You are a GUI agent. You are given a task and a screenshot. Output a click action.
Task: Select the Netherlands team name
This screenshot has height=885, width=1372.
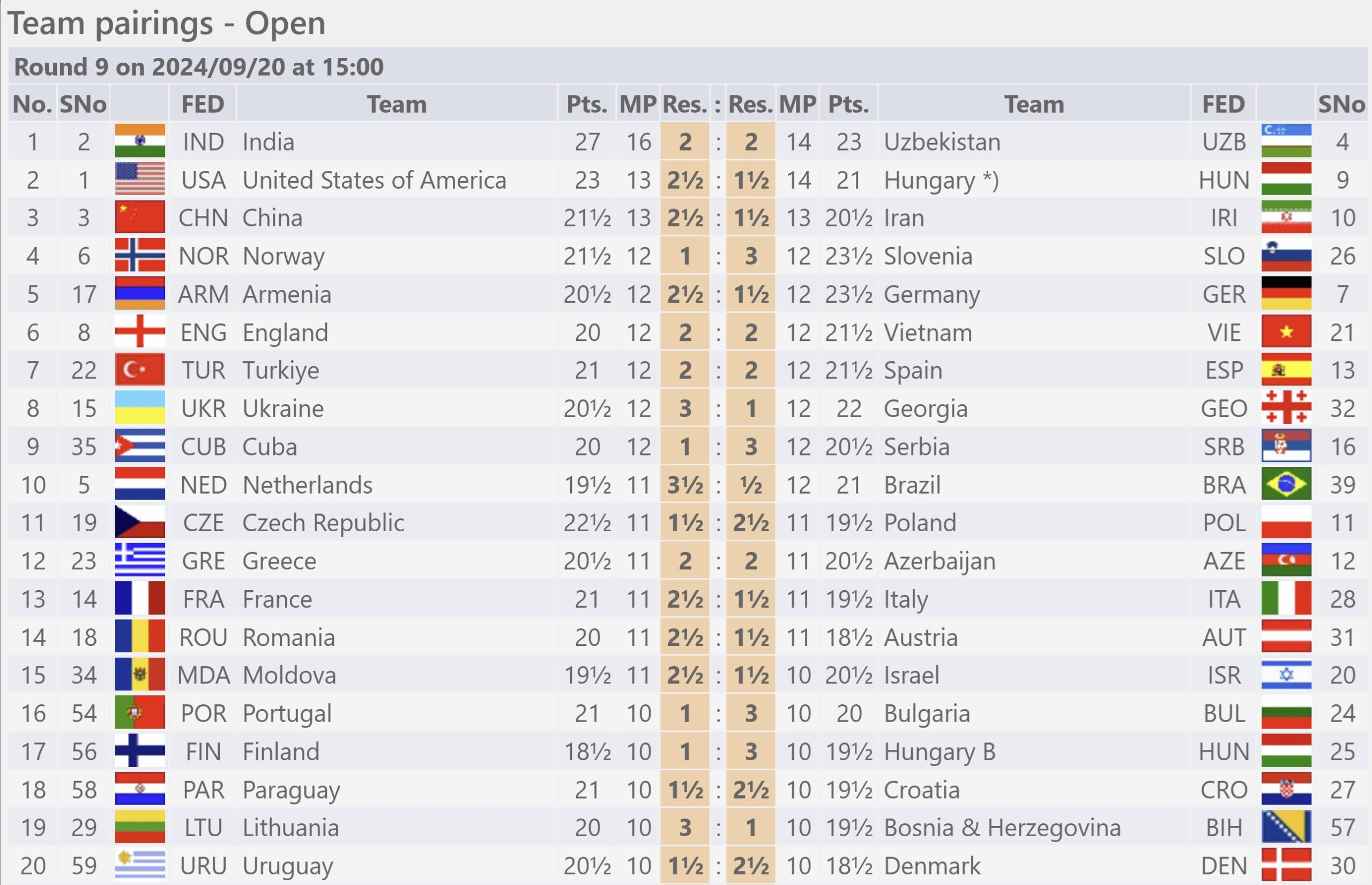click(308, 485)
